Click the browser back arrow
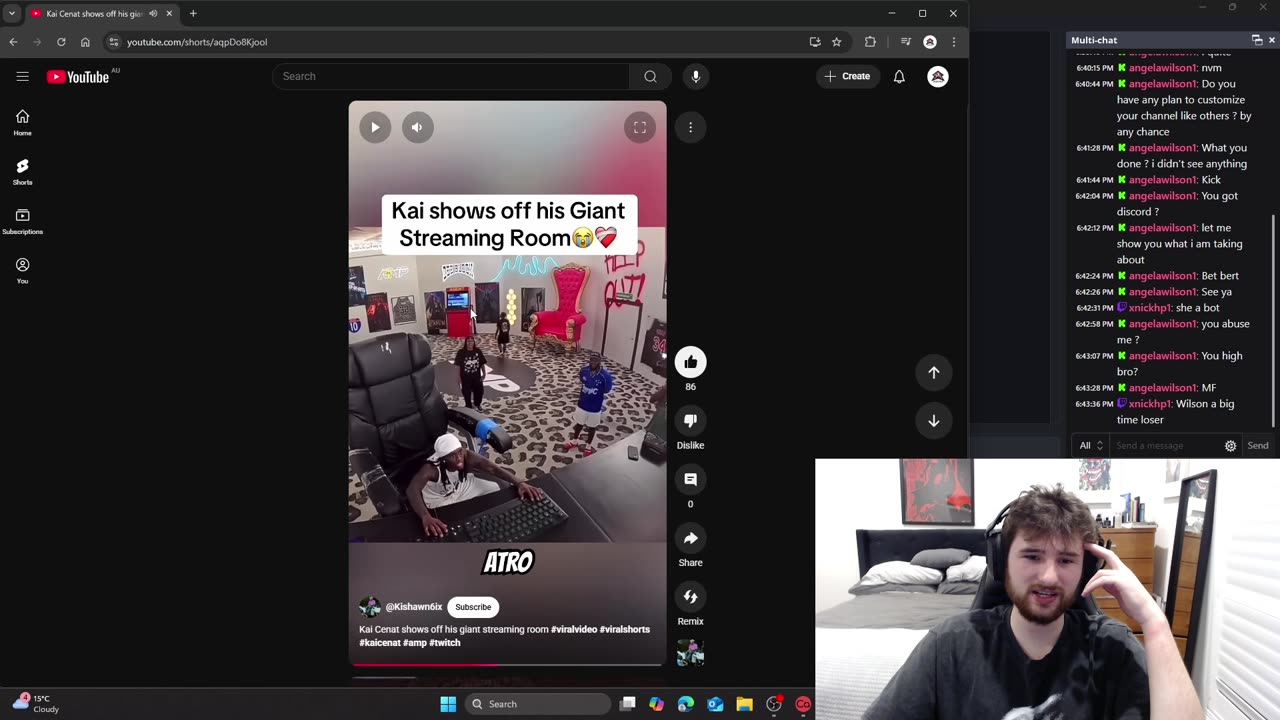Viewport: 1280px width, 720px height. tap(13, 42)
